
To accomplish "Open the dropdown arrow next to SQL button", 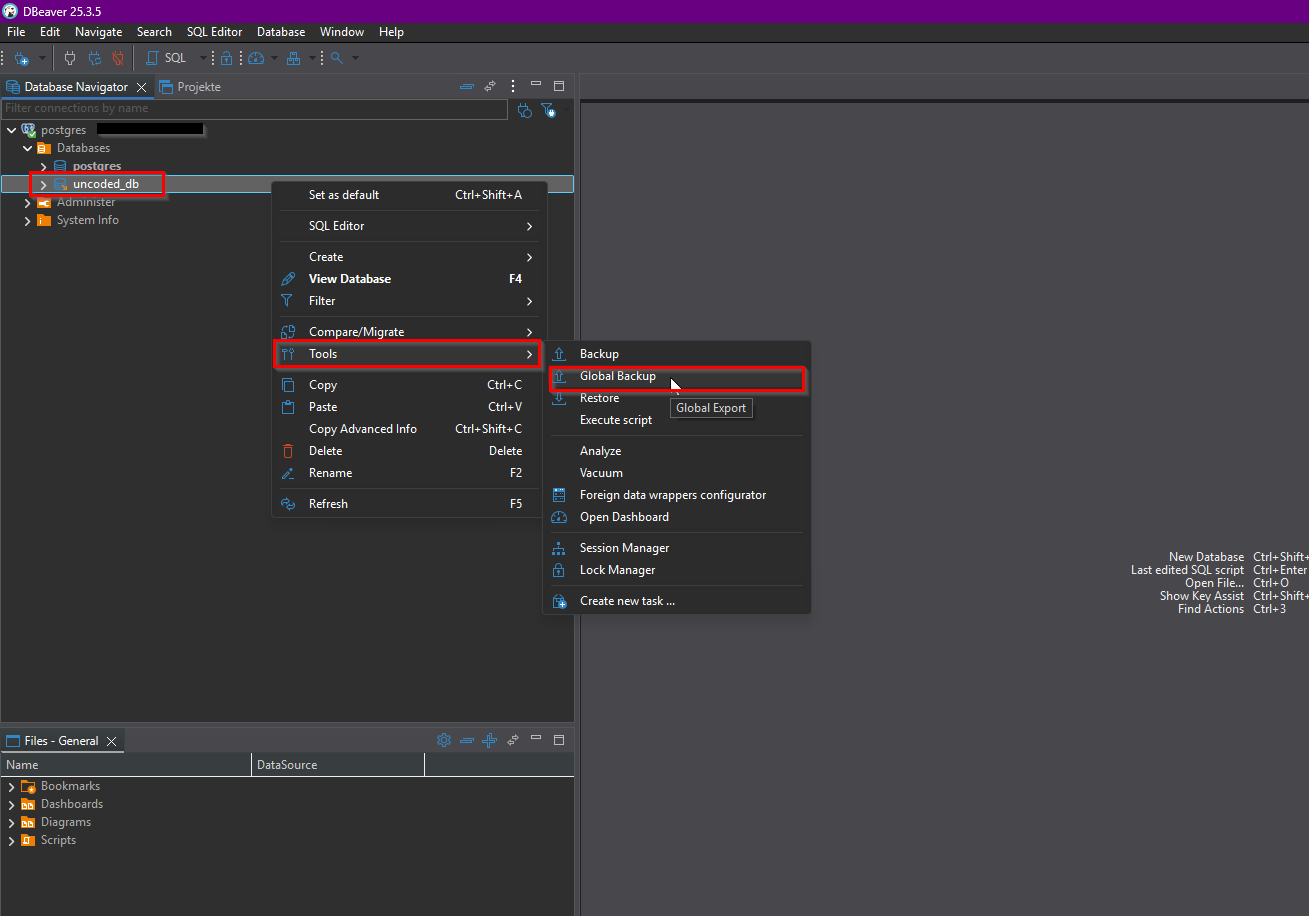I will point(203,59).
